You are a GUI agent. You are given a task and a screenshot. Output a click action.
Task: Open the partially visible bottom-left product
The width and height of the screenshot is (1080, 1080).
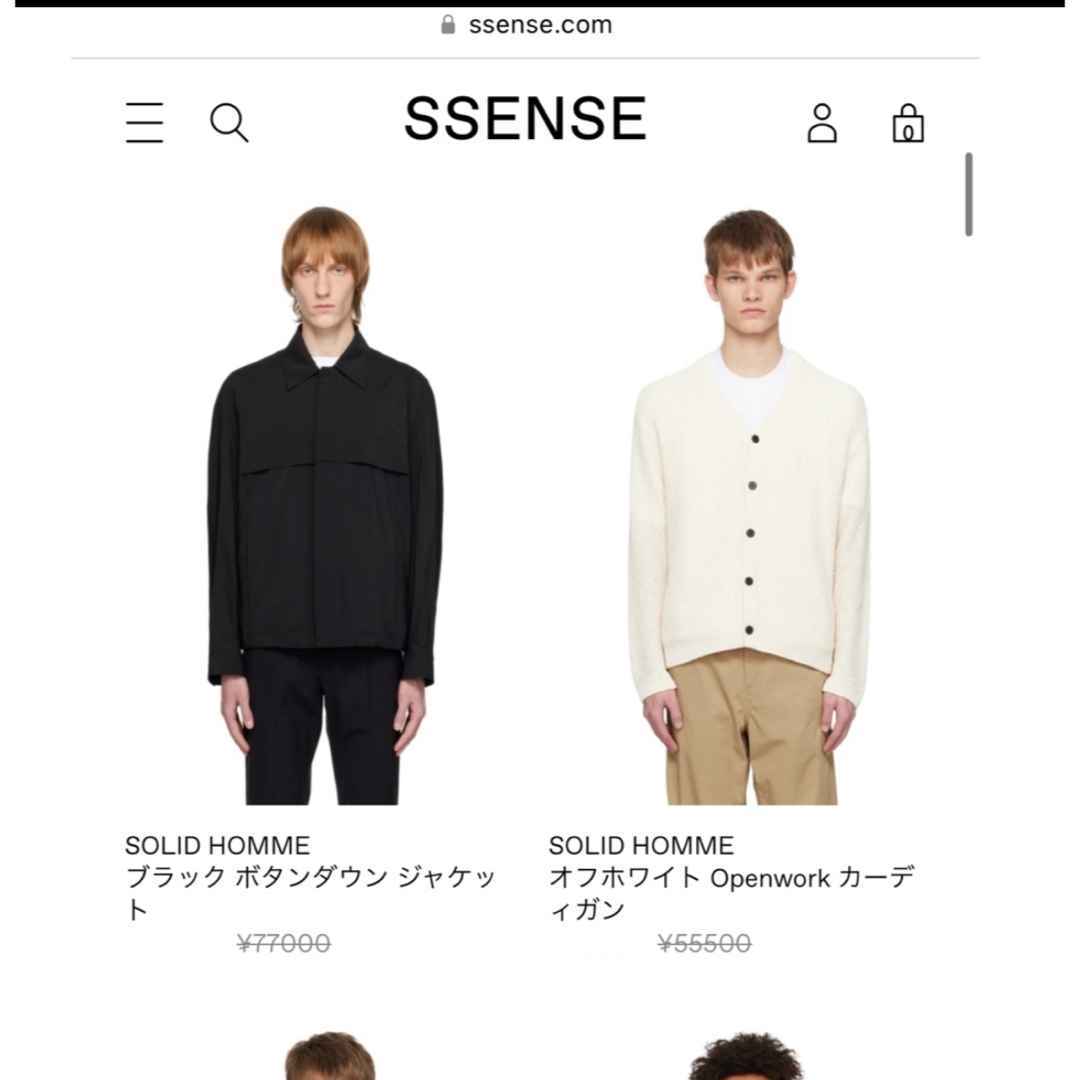tap(330, 1055)
